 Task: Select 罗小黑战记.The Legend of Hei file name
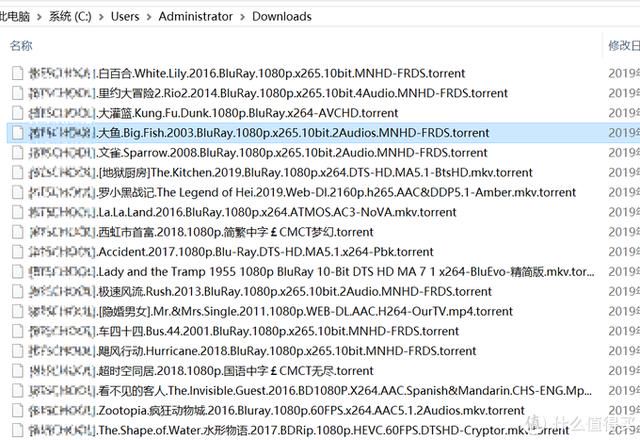point(302,192)
